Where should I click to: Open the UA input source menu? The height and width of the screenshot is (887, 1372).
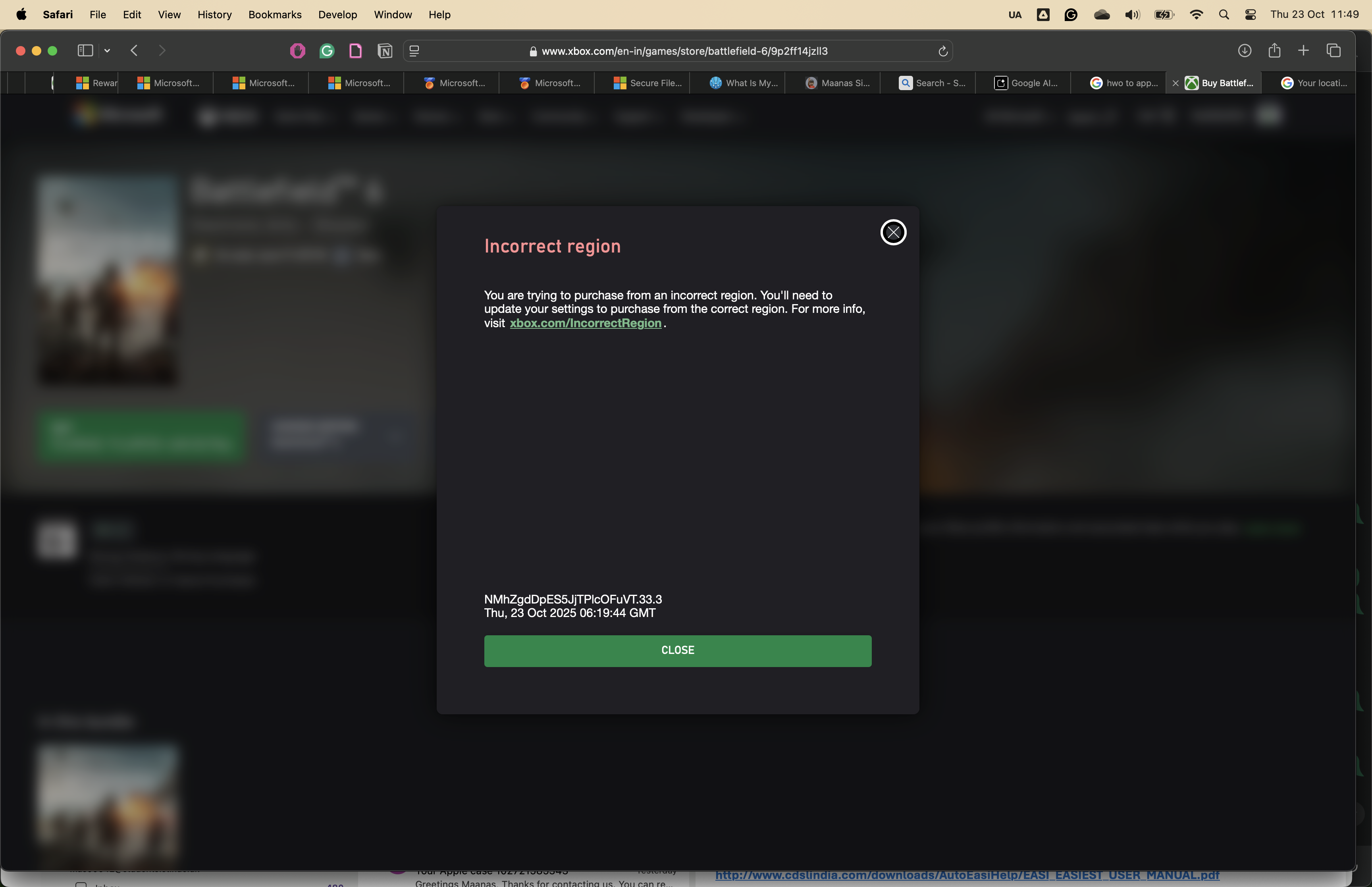[1014, 15]
